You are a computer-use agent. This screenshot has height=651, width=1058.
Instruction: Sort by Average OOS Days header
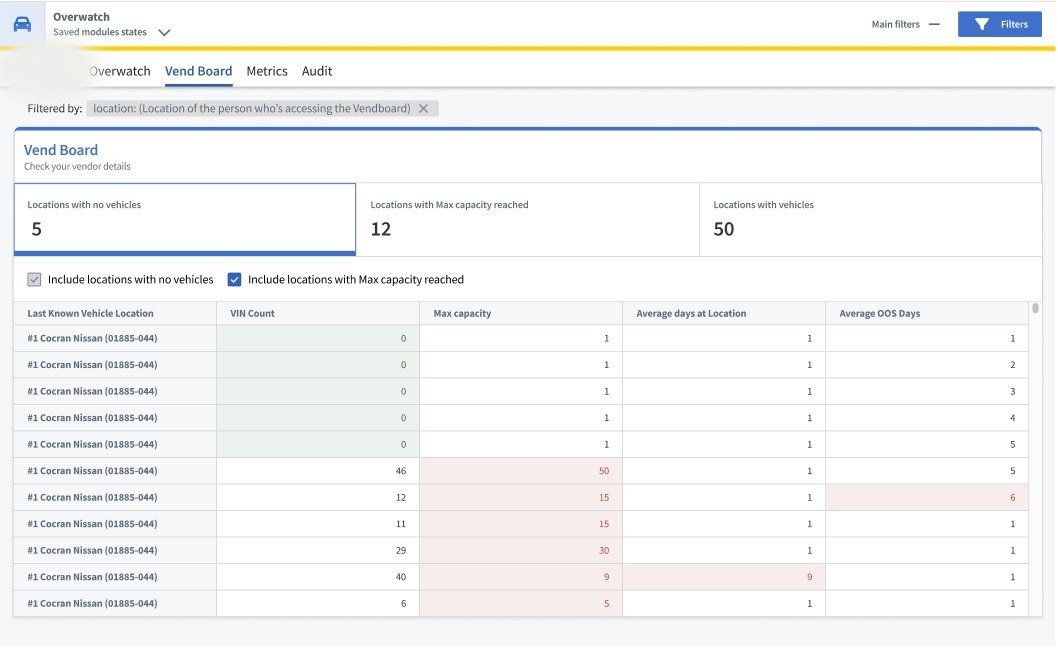[x=879, y=314]
